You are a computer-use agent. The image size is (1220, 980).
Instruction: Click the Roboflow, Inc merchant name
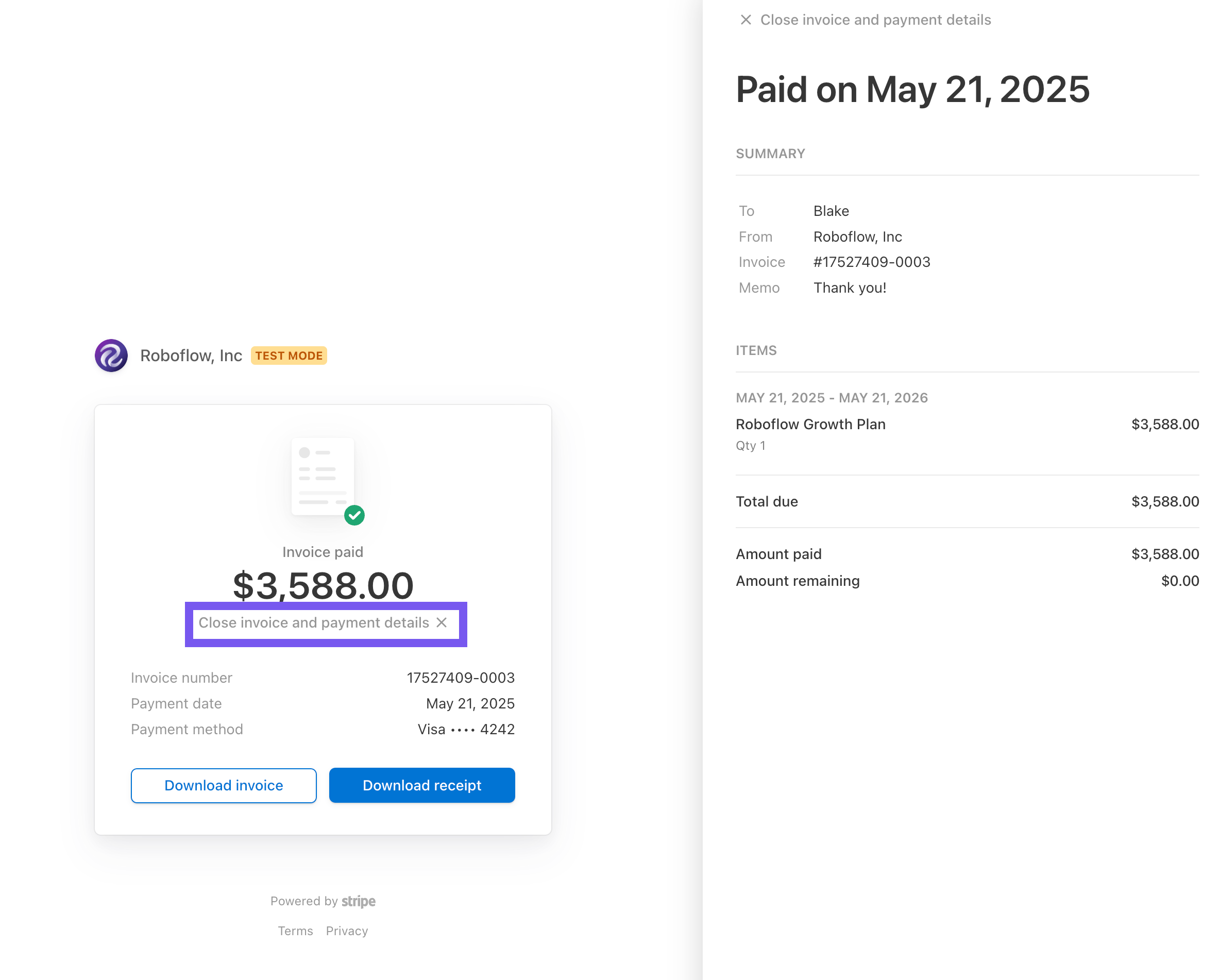[x=191, y=356]
